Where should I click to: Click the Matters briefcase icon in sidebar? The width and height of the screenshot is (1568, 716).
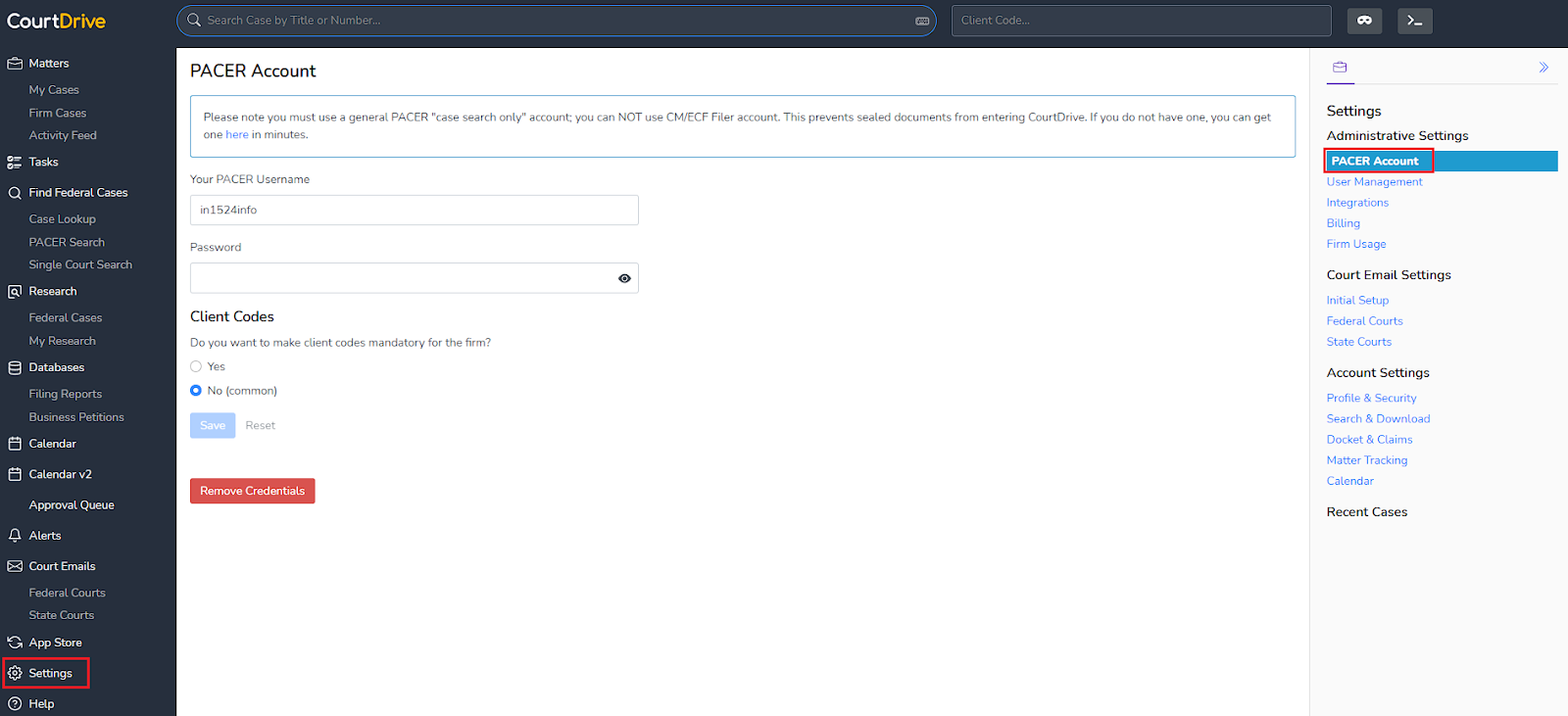coord(15,64)
